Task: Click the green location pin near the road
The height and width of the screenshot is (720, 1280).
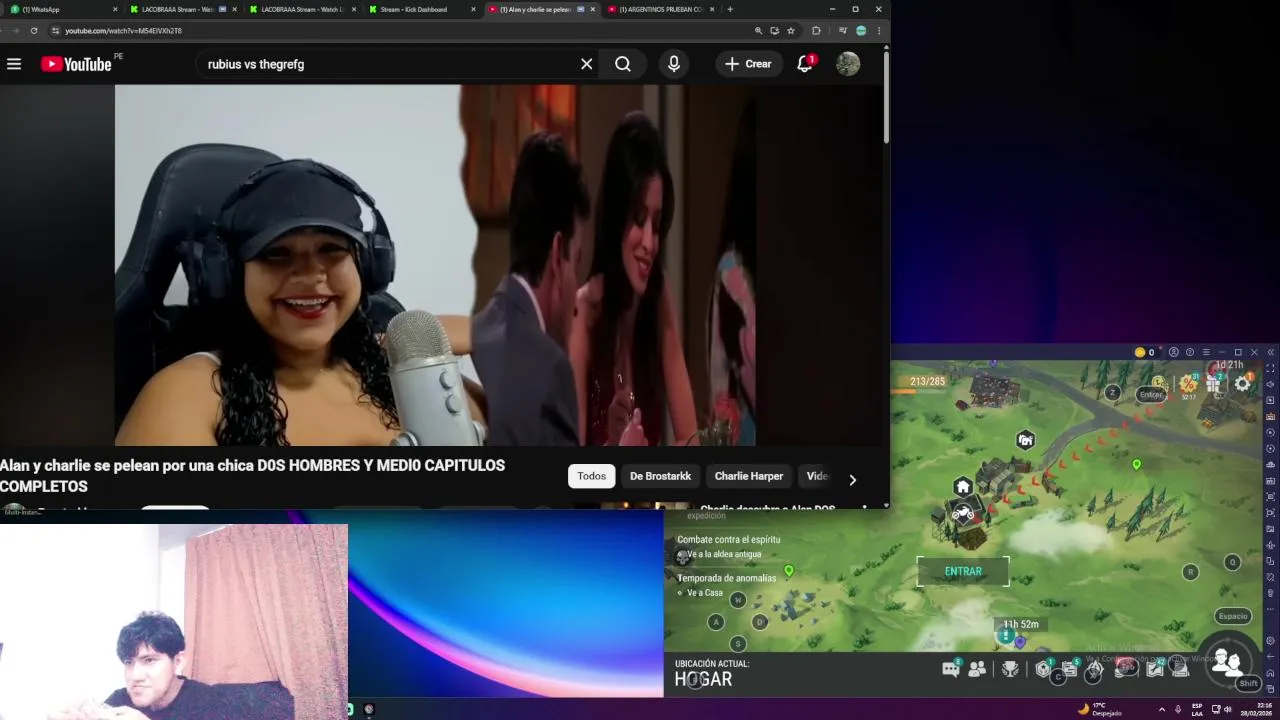Action: click(1136, 465)
